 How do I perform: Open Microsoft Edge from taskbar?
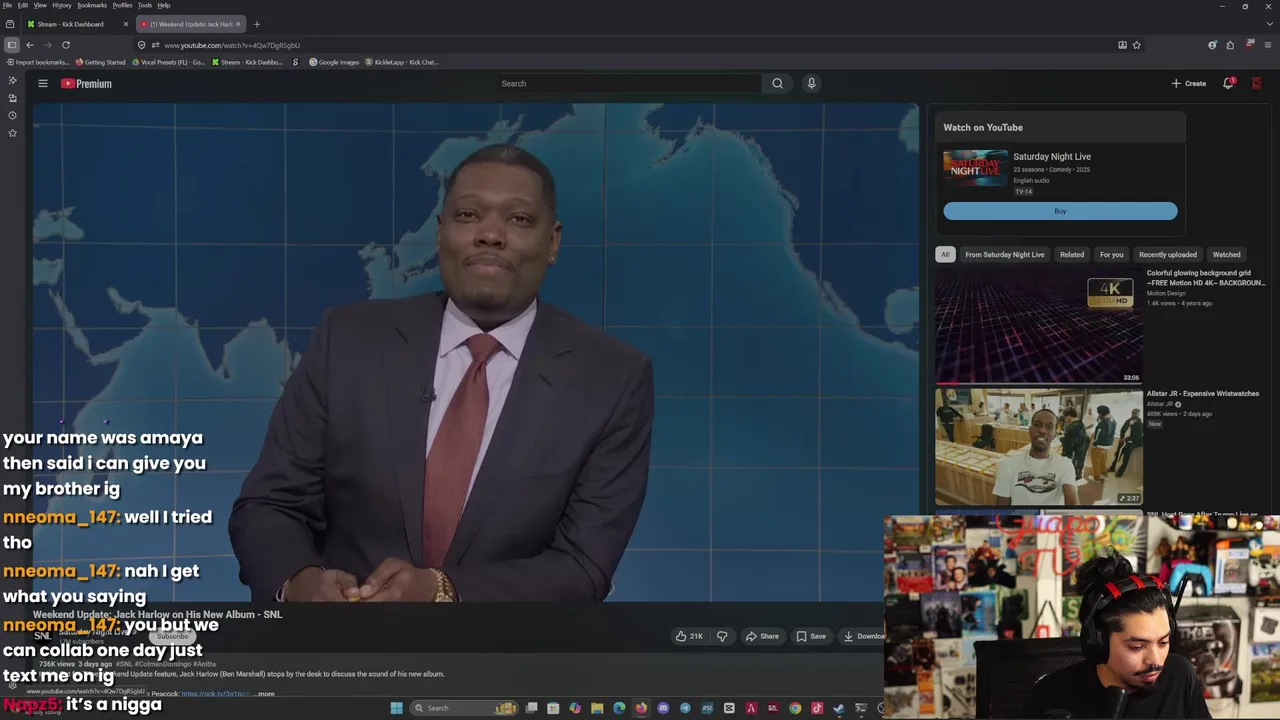(619, 708)
